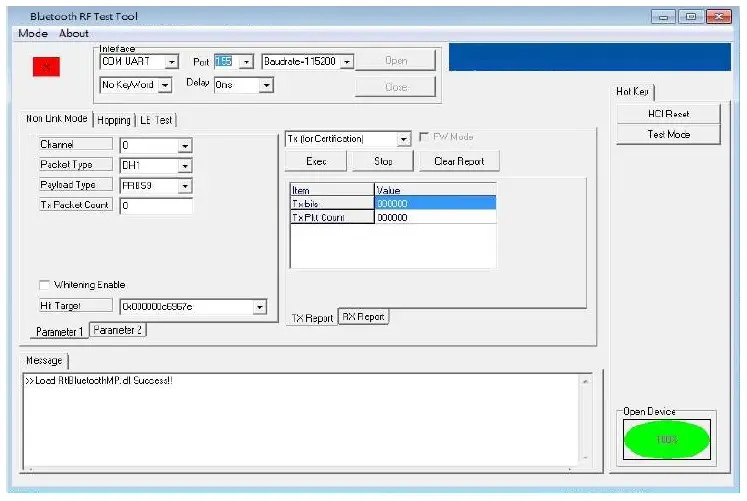Viewport: 747px width, 501px height.
Task: Click the green Open Device indicator
Action: tap(666, 439)
